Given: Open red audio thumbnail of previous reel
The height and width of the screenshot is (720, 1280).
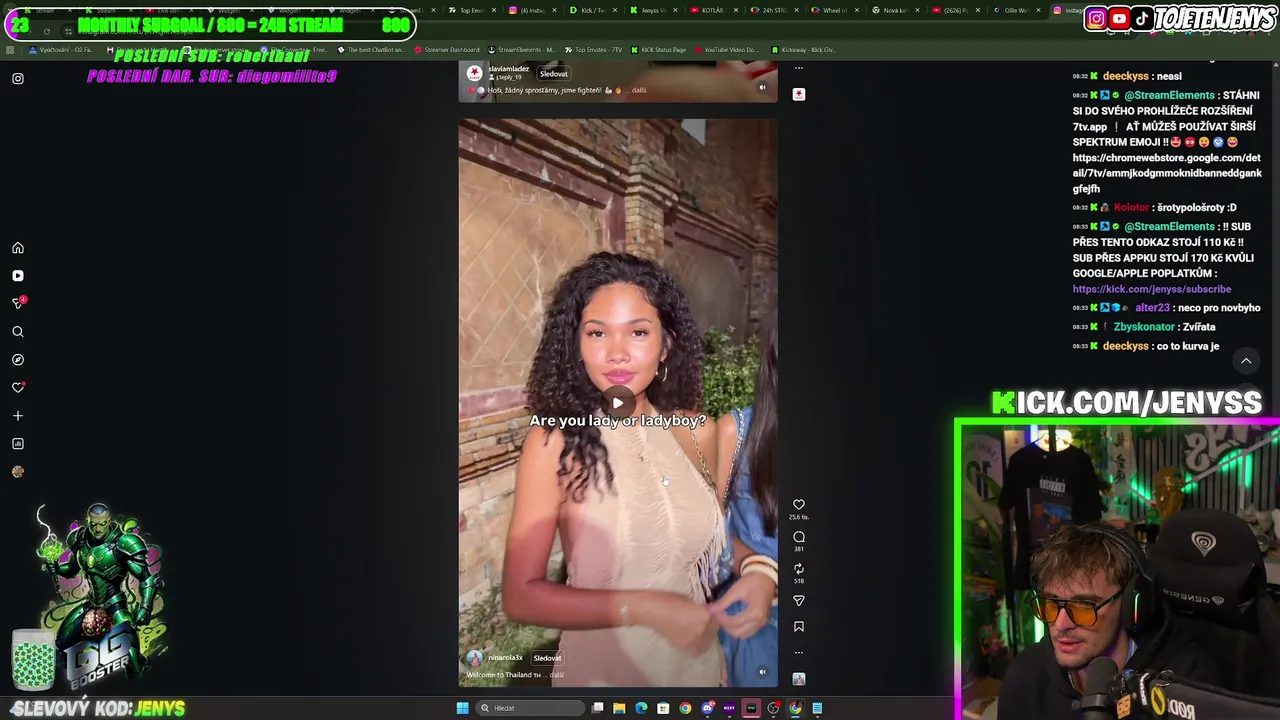Looking at the screenshot, I should coord(799,94).
